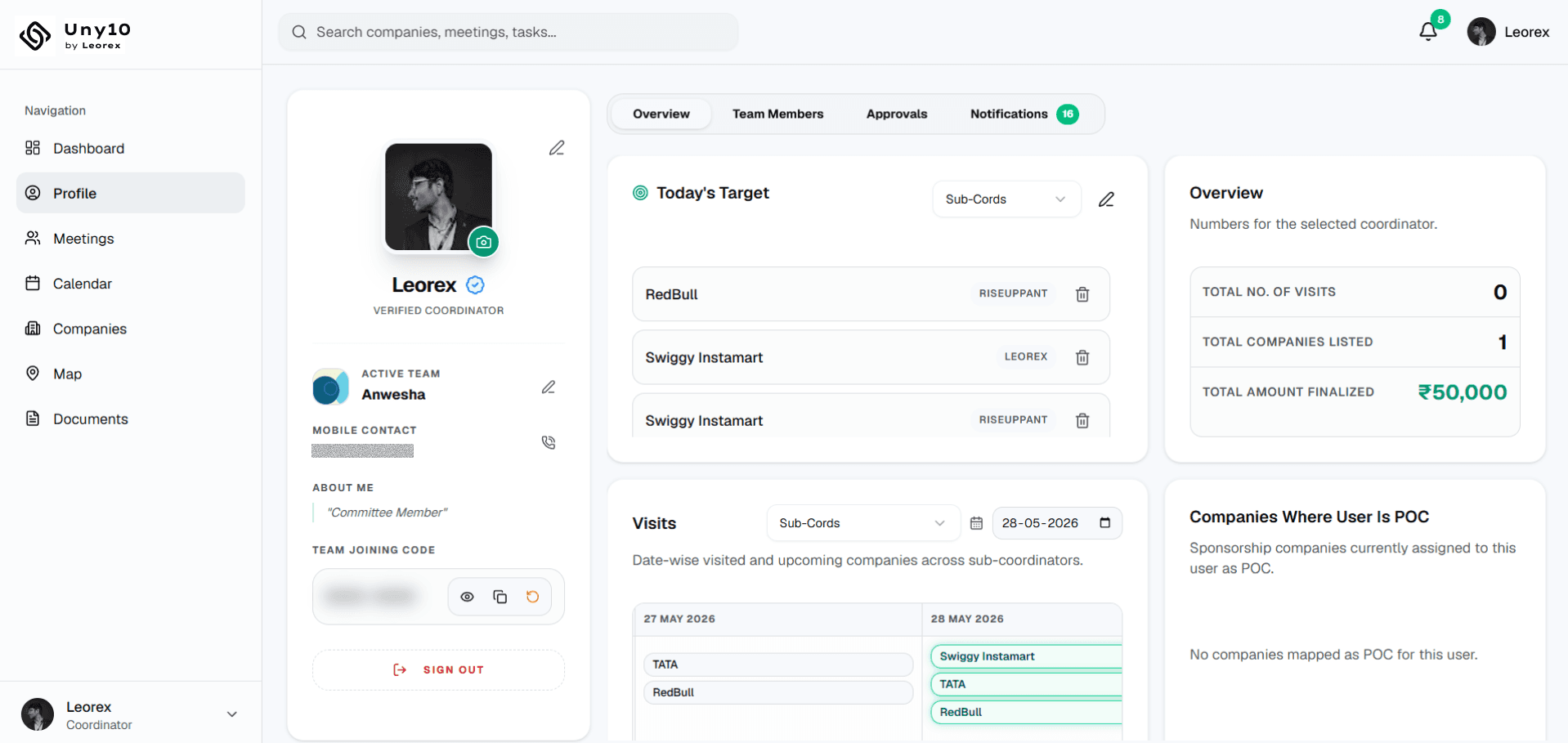Click the Uny10 logo icon
The width and height of the screenshot is (1568, 743).
(x=35, y=35)
